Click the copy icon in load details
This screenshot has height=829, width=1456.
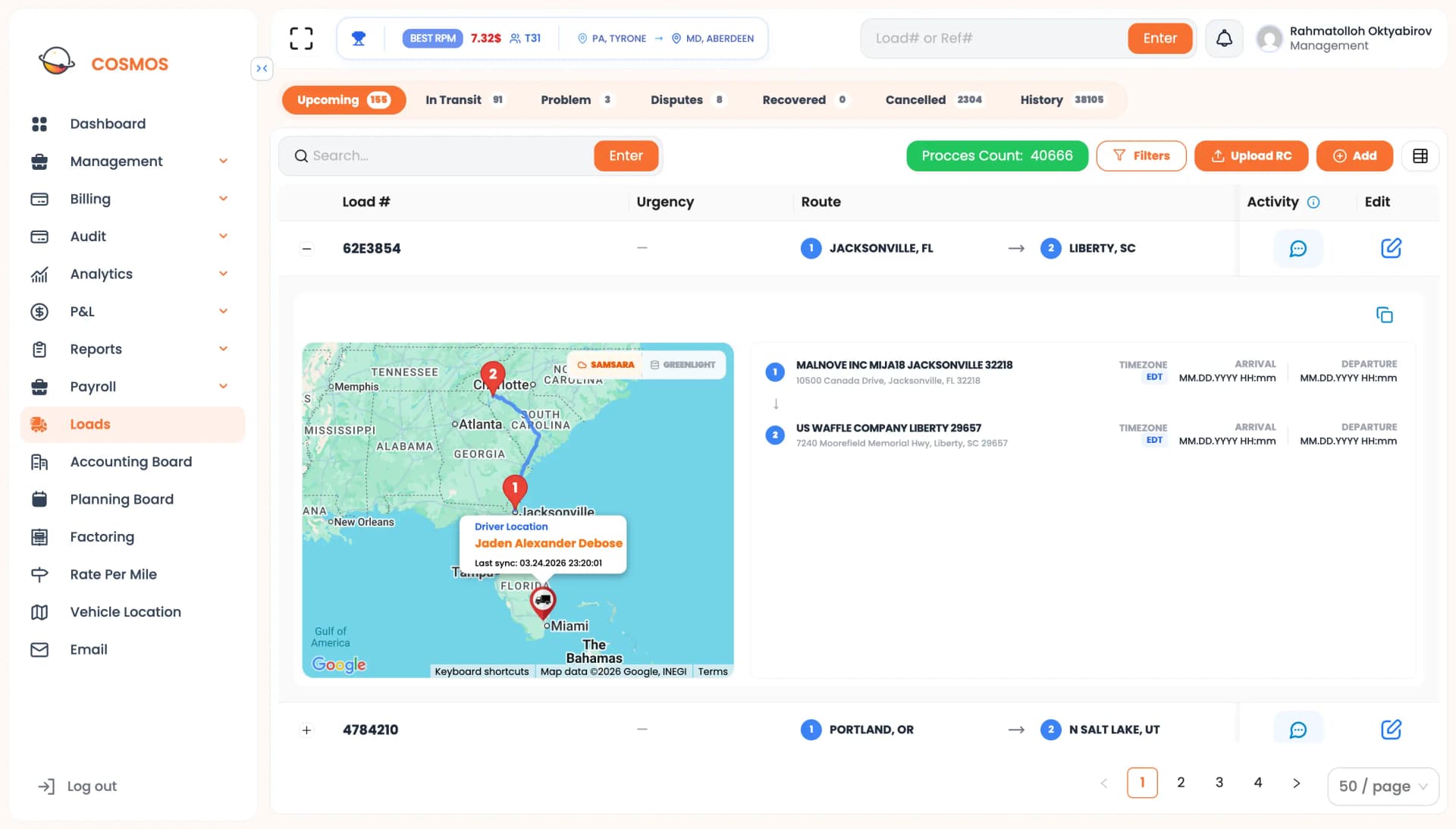[x=1384, y=315]
